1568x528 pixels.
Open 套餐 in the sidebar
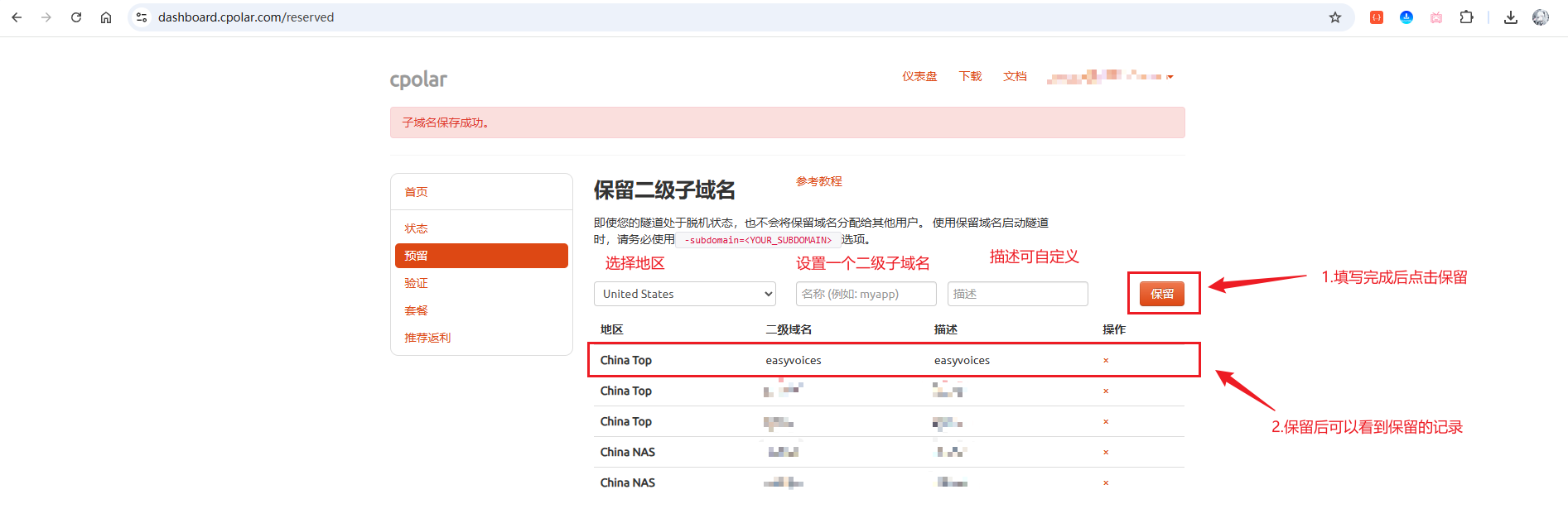pyautogui.click(x=416, y=310)
